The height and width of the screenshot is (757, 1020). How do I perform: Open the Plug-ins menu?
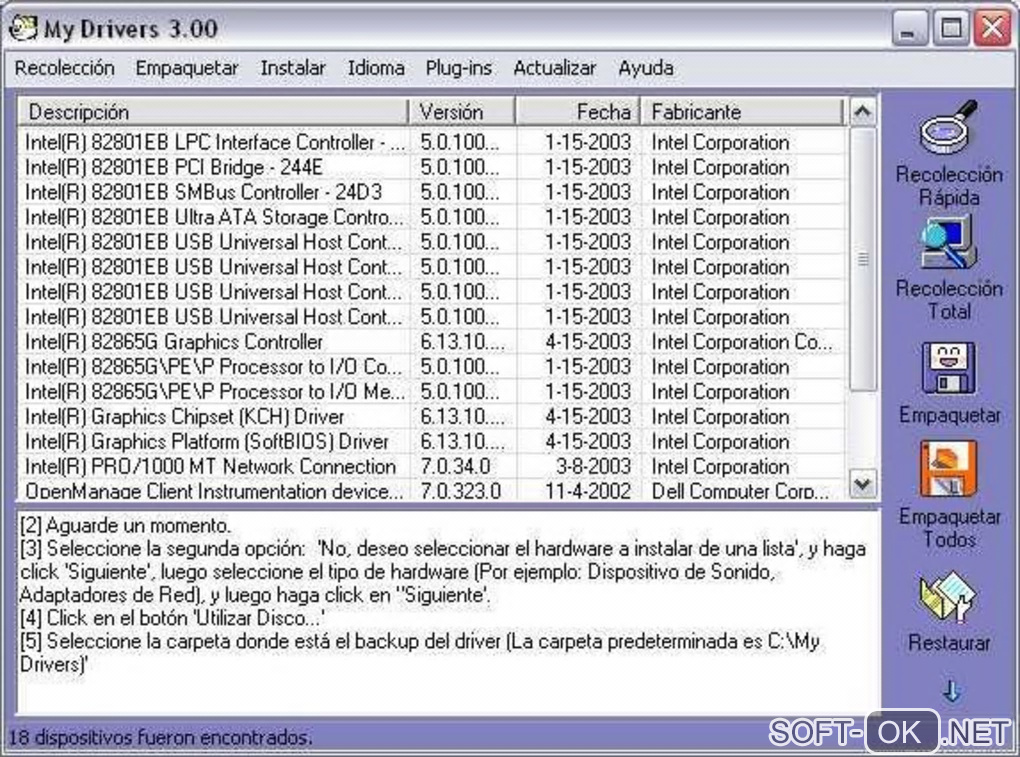pos(459,68)
